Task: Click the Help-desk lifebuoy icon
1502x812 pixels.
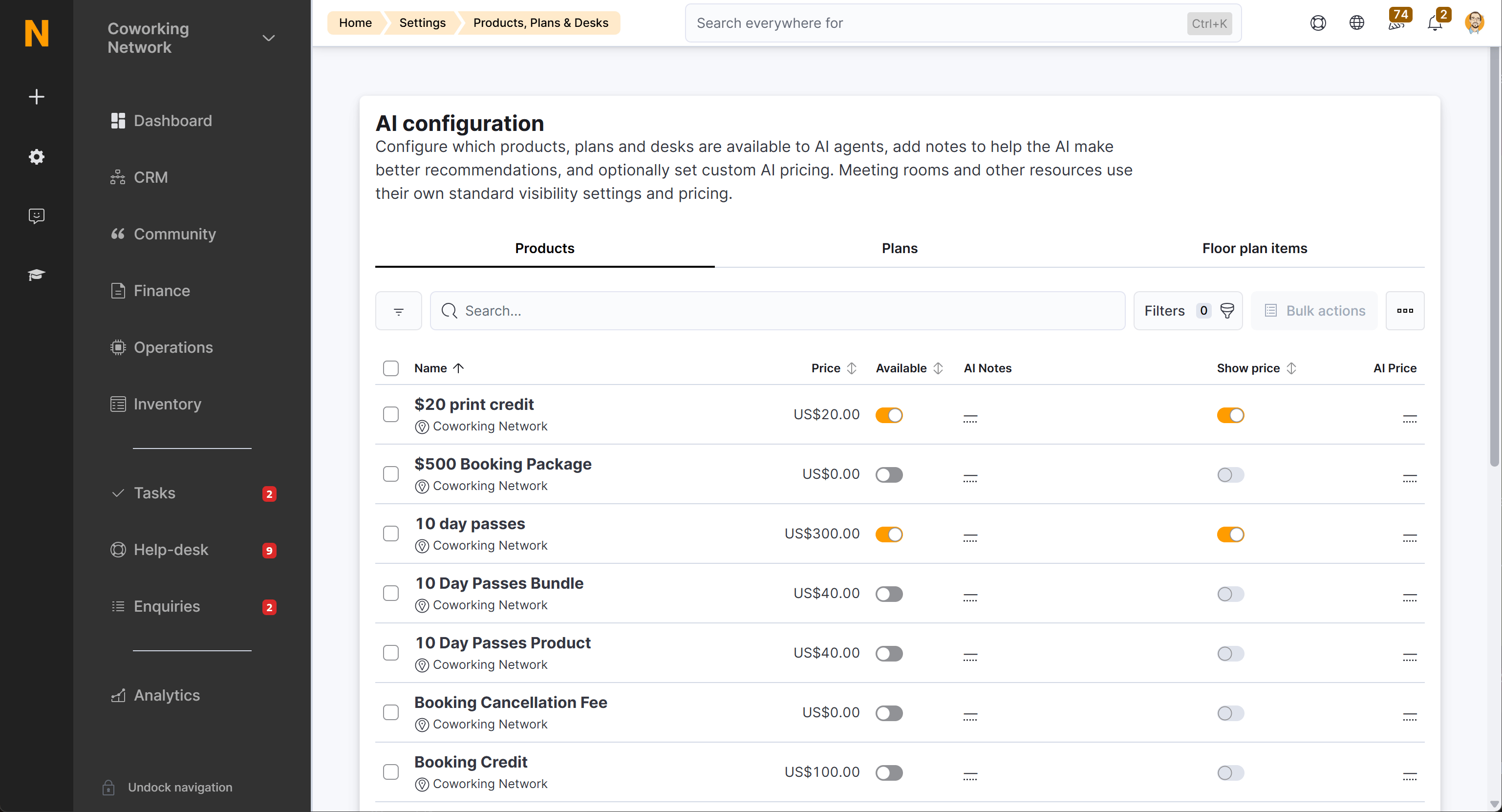Action: click(x=118, y=550)
